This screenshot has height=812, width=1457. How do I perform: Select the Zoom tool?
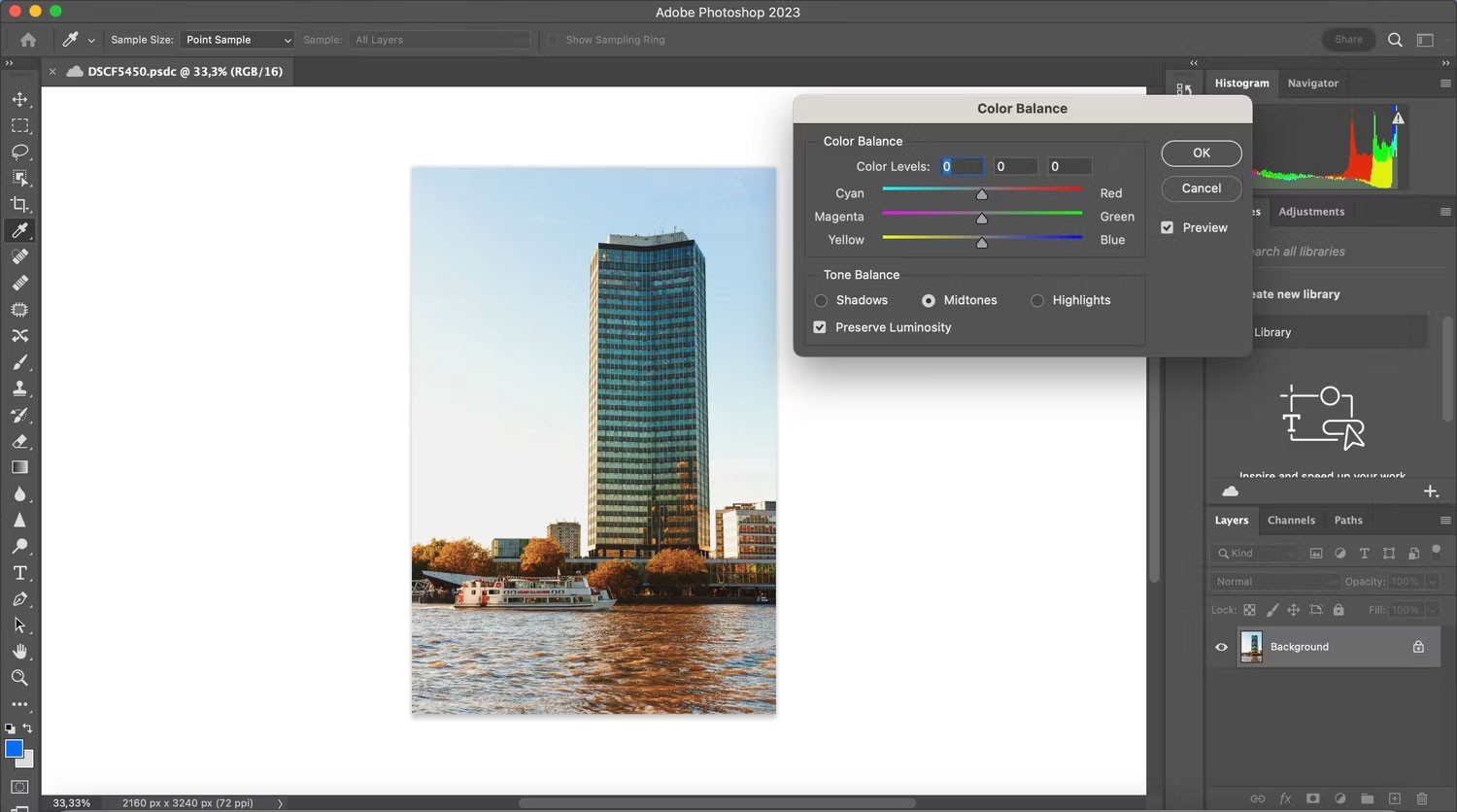(x=19, y=678)
